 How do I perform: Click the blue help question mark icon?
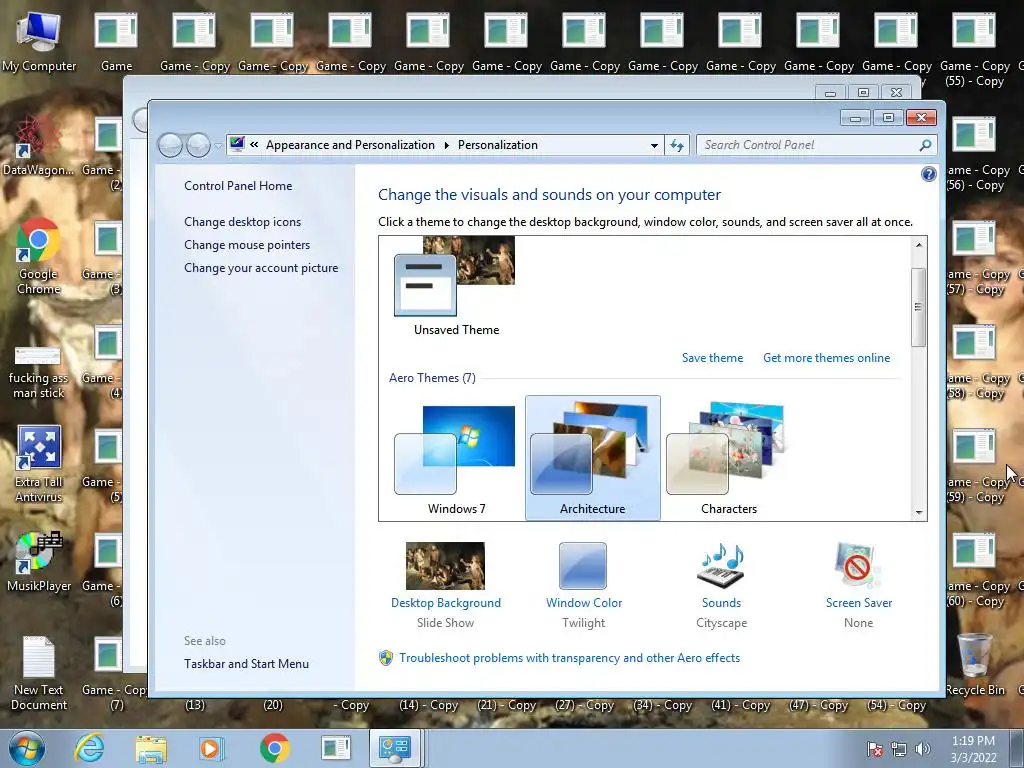(928, 174)
